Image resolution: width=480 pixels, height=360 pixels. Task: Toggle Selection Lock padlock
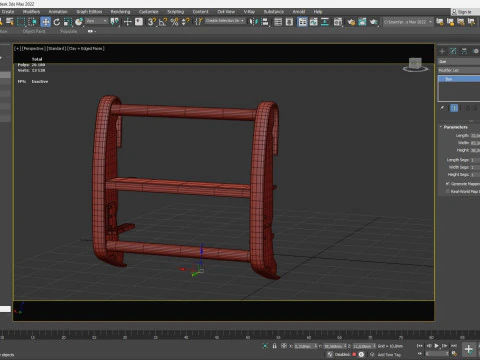point(274,346)
